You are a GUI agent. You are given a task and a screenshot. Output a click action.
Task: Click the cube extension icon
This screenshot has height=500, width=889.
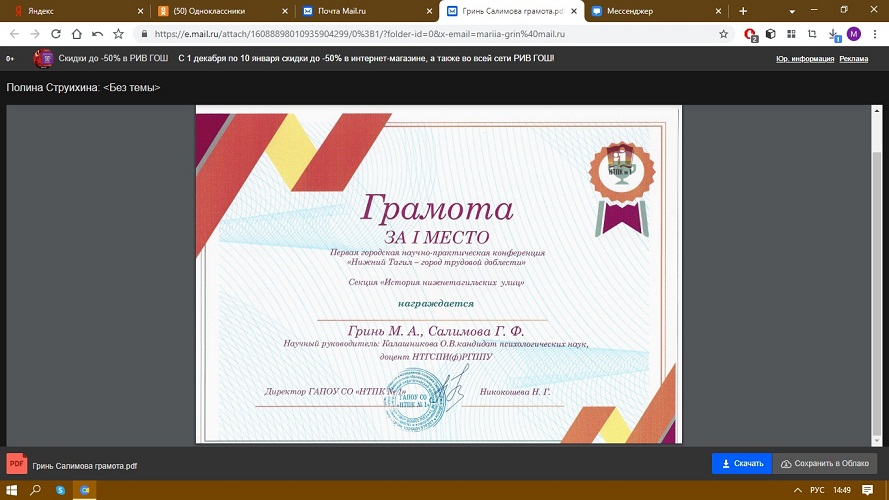(771, 33)
